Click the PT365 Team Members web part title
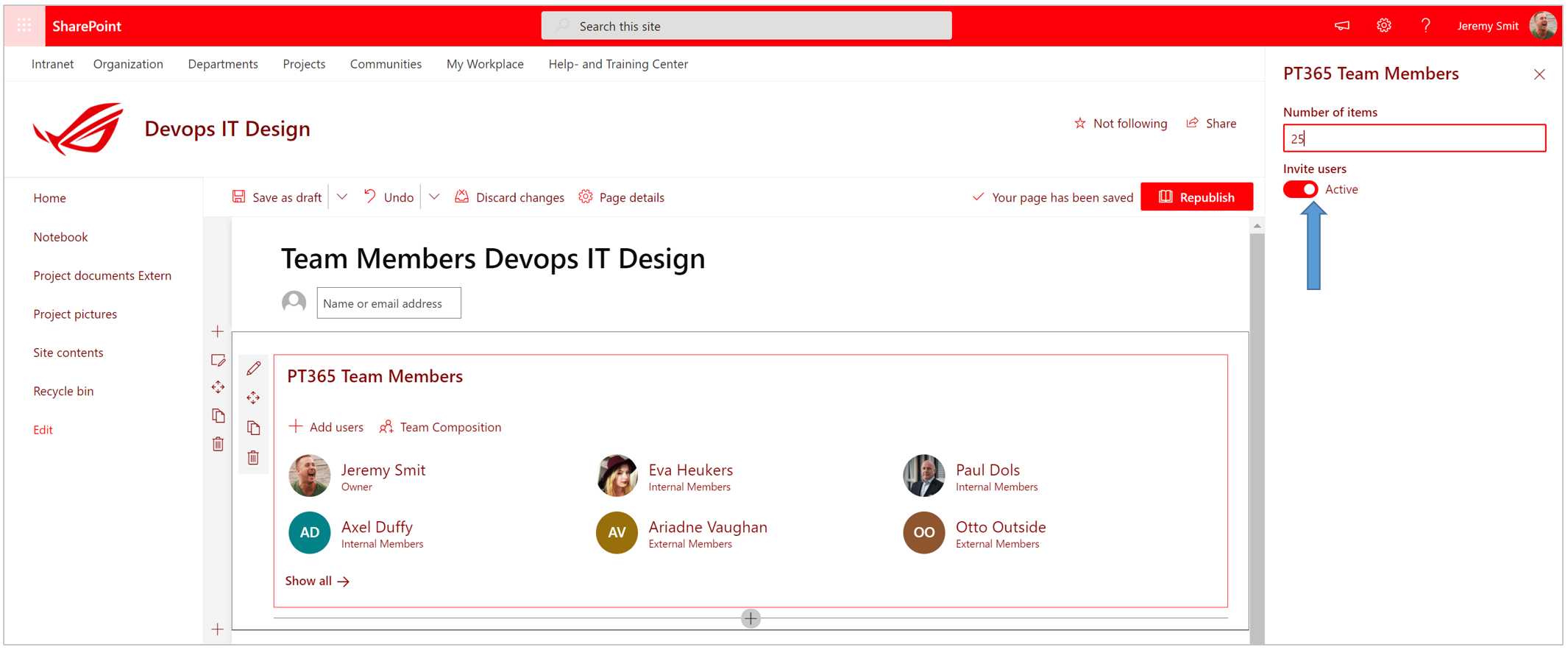The image size is (1568, 650). pos(375,376)
